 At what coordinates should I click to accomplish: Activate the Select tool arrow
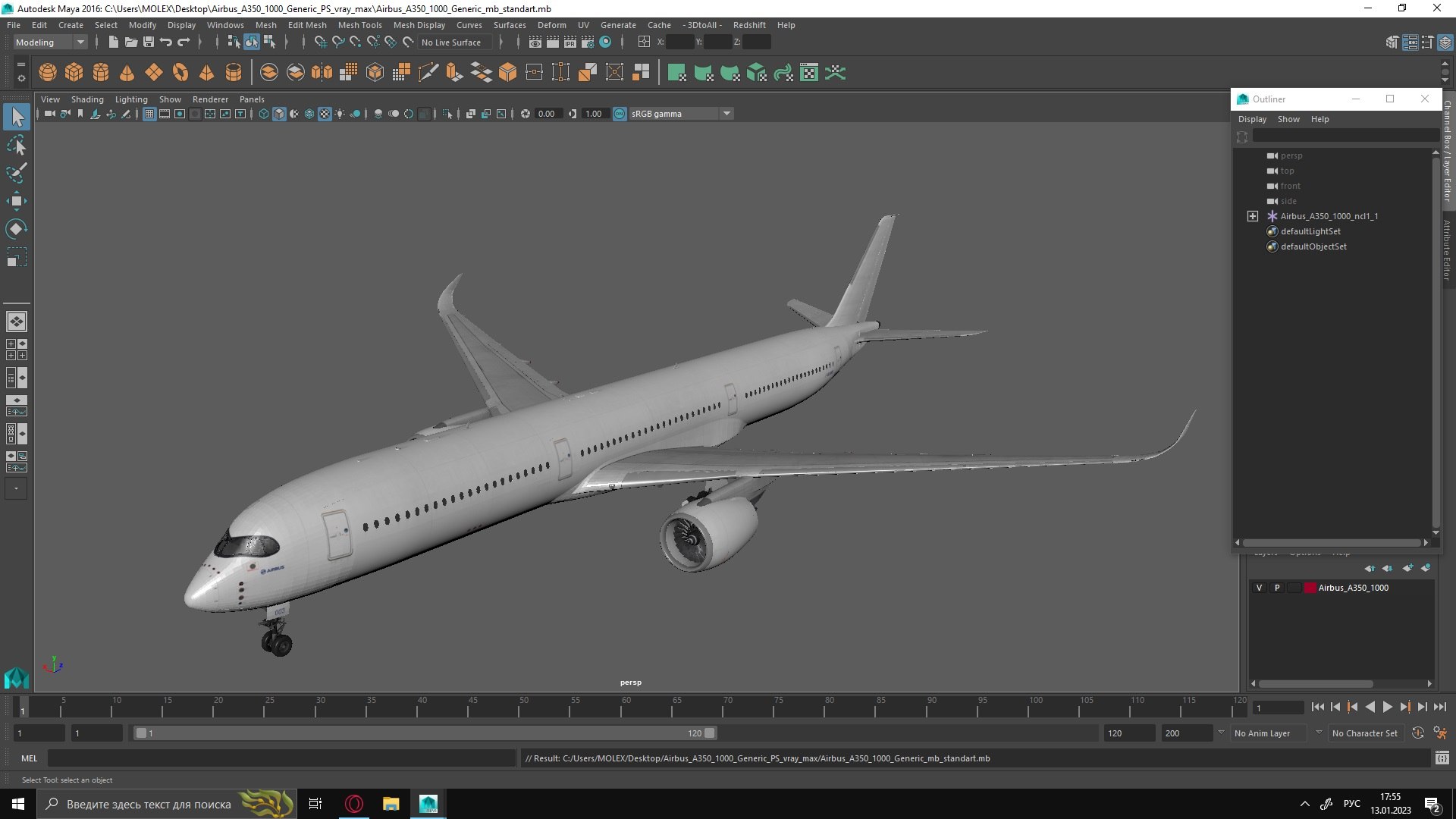[17, 117]
